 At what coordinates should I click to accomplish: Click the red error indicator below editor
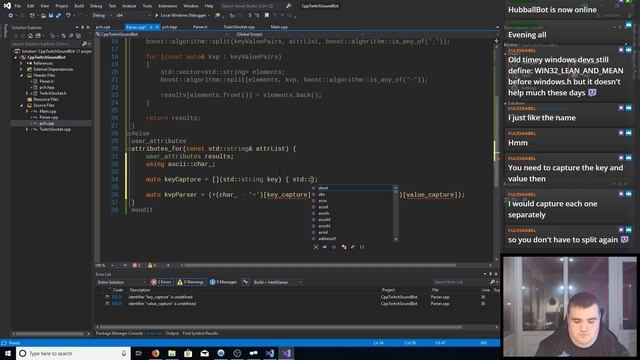[136, 265]
